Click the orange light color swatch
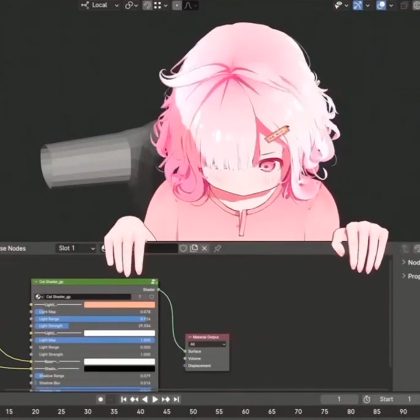Image resolution: width=420 pixels, height=420 pixels. 119,305
